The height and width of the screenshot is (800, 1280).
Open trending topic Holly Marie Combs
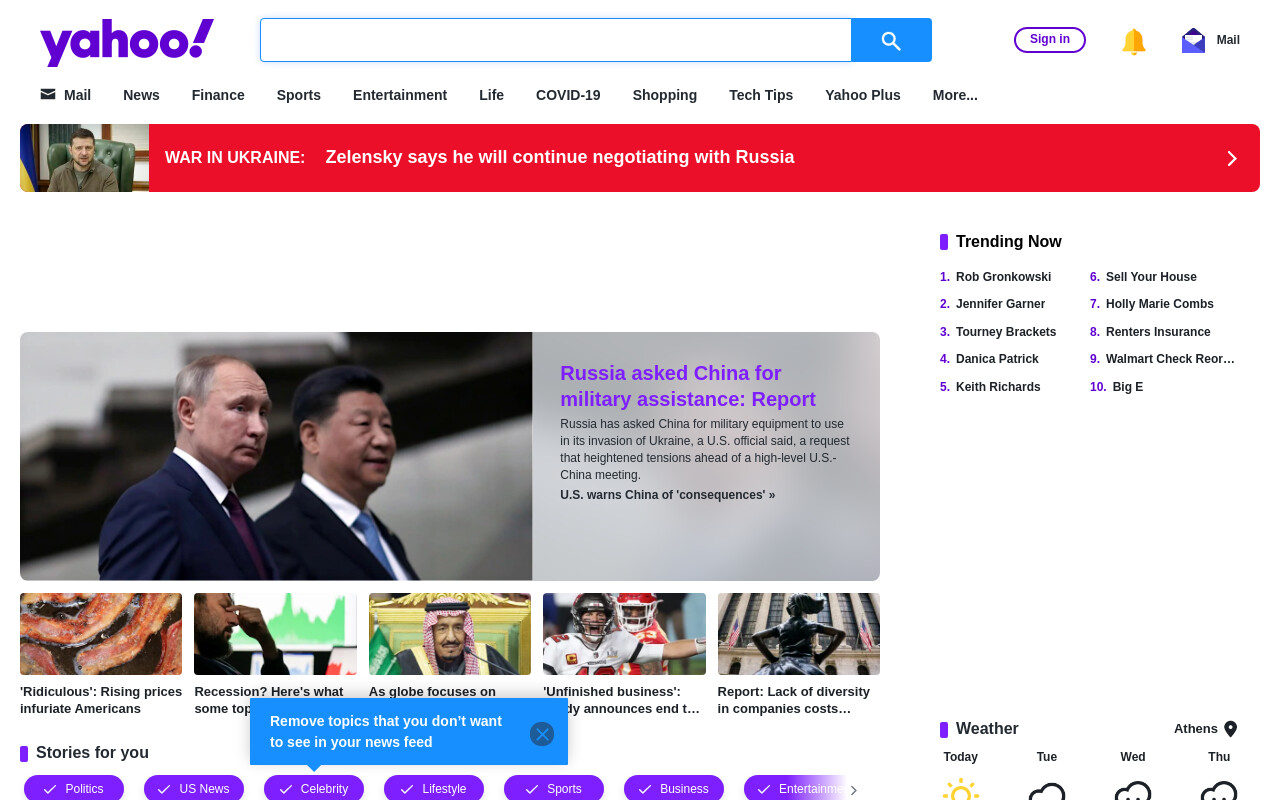click(1160, 304)
